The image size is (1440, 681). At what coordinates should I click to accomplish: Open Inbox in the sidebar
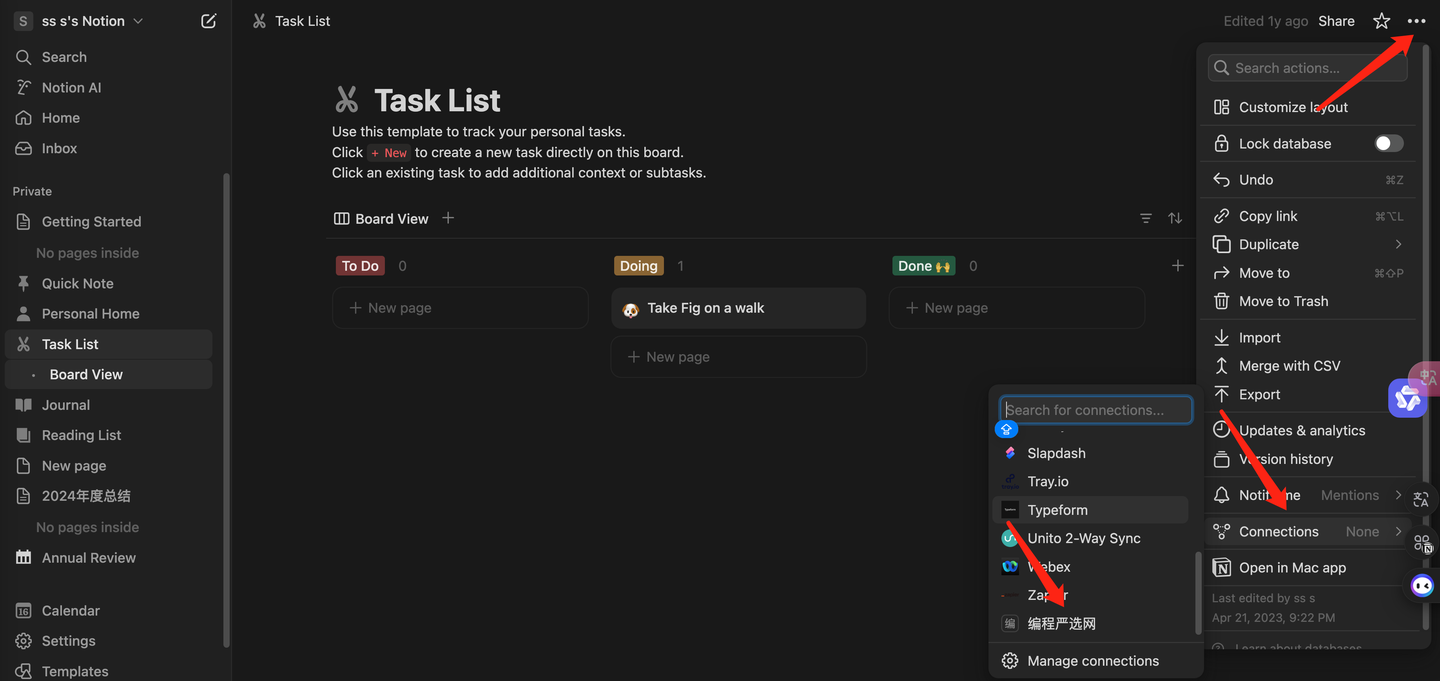coord(59,148)
